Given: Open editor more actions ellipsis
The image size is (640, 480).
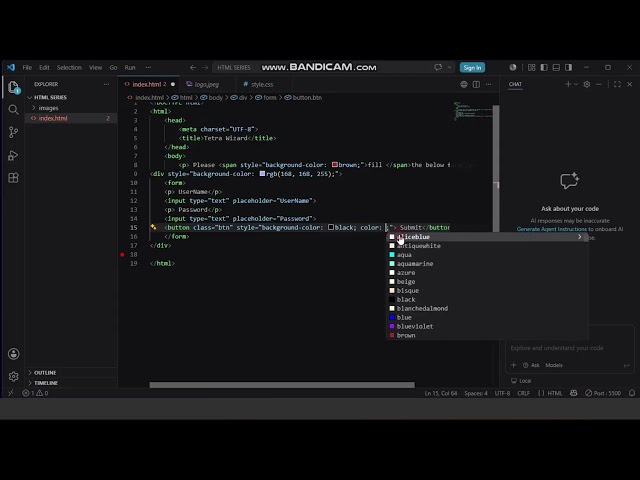Looking at the screenshot, I should click(x=489, y=84).
